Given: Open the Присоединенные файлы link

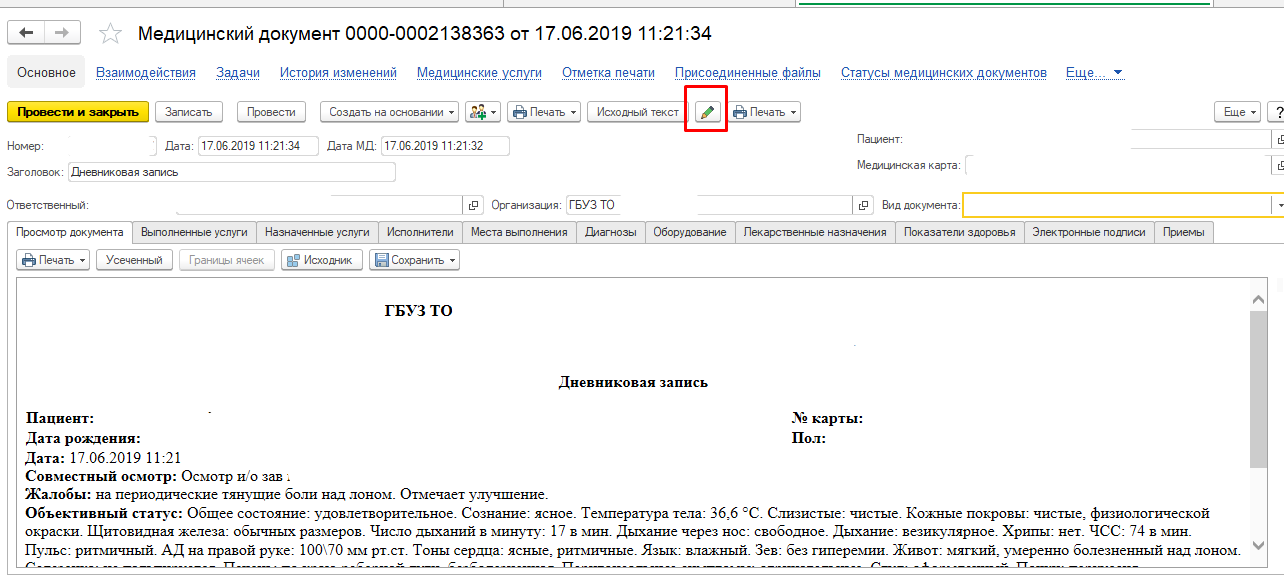Looking at the screenshot, I should tap(747, 73).
